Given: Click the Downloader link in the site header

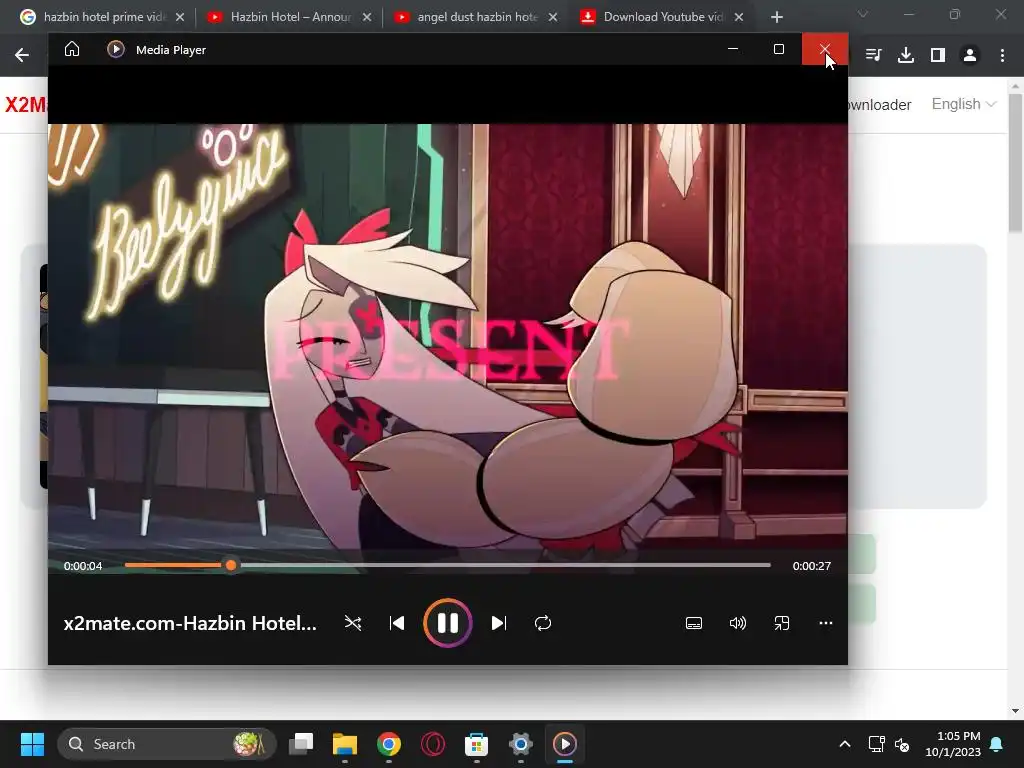Looking at the screenshot, I should 880,105.
